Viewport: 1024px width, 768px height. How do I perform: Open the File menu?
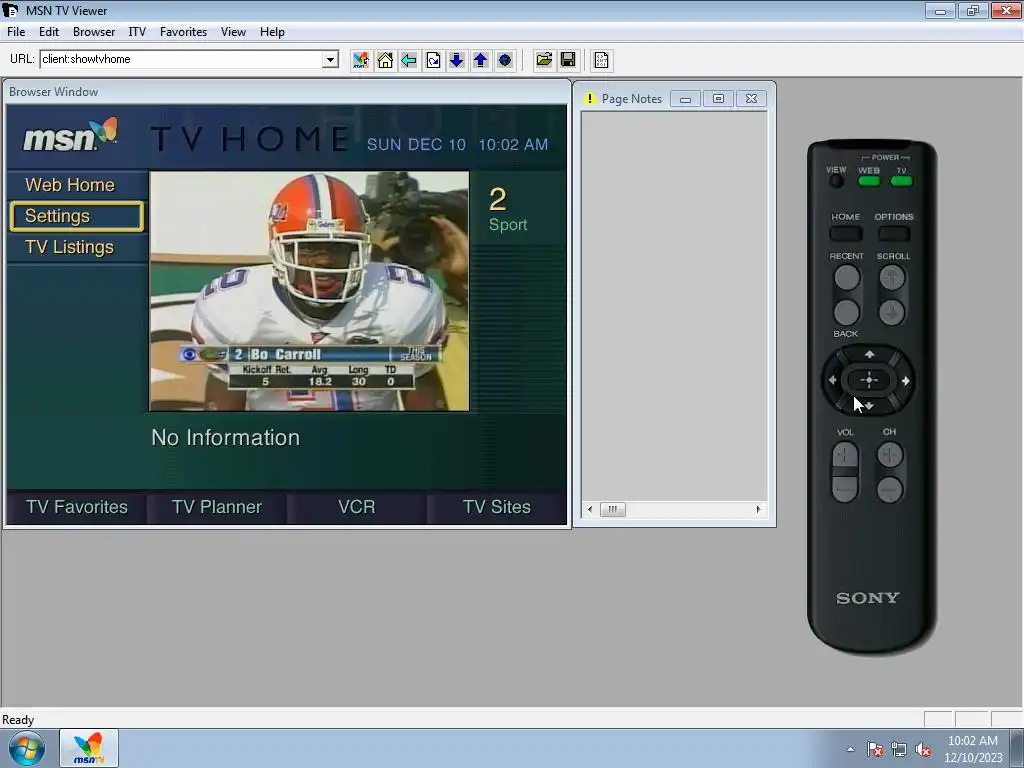coord(16,31)
